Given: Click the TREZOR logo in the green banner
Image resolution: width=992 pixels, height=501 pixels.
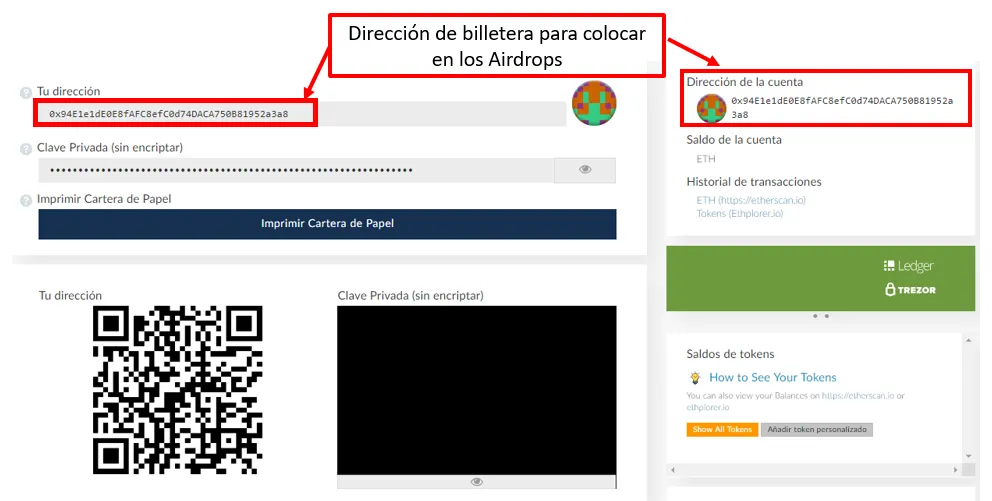Looking at the screenshot, I should [x=910, y=290].
